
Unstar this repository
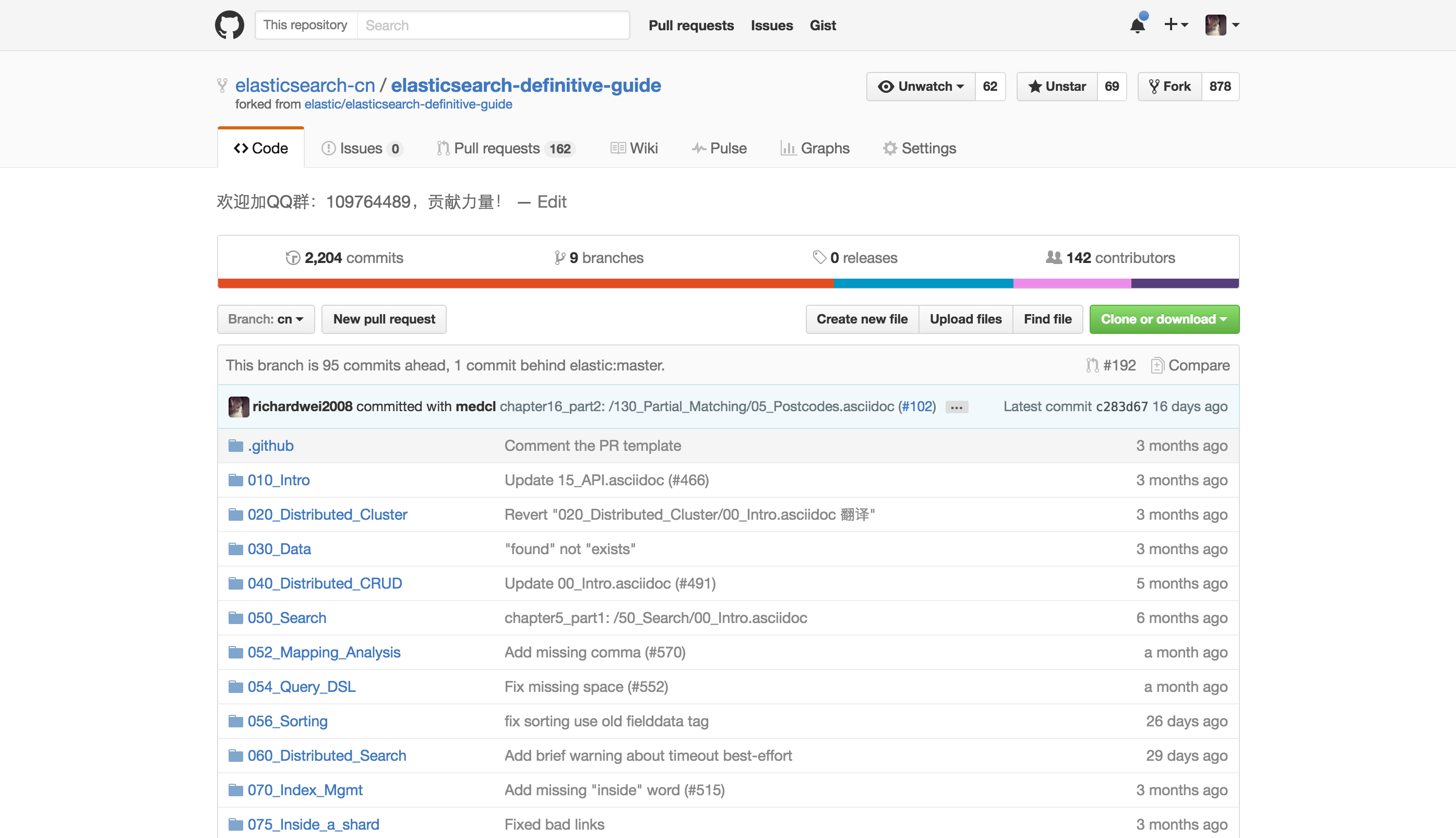[1056, 86]
